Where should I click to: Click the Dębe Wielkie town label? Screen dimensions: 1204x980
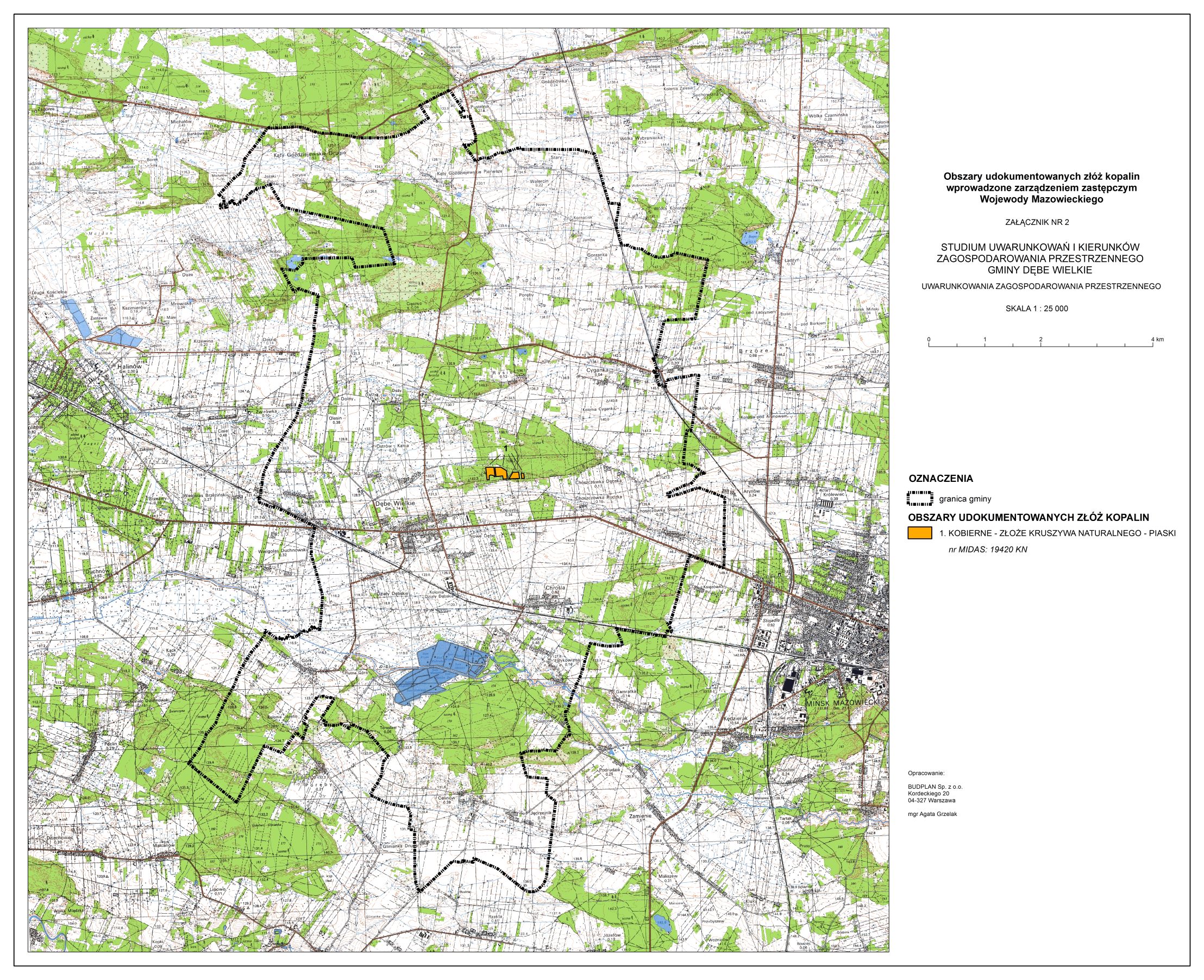click(394, 503)
